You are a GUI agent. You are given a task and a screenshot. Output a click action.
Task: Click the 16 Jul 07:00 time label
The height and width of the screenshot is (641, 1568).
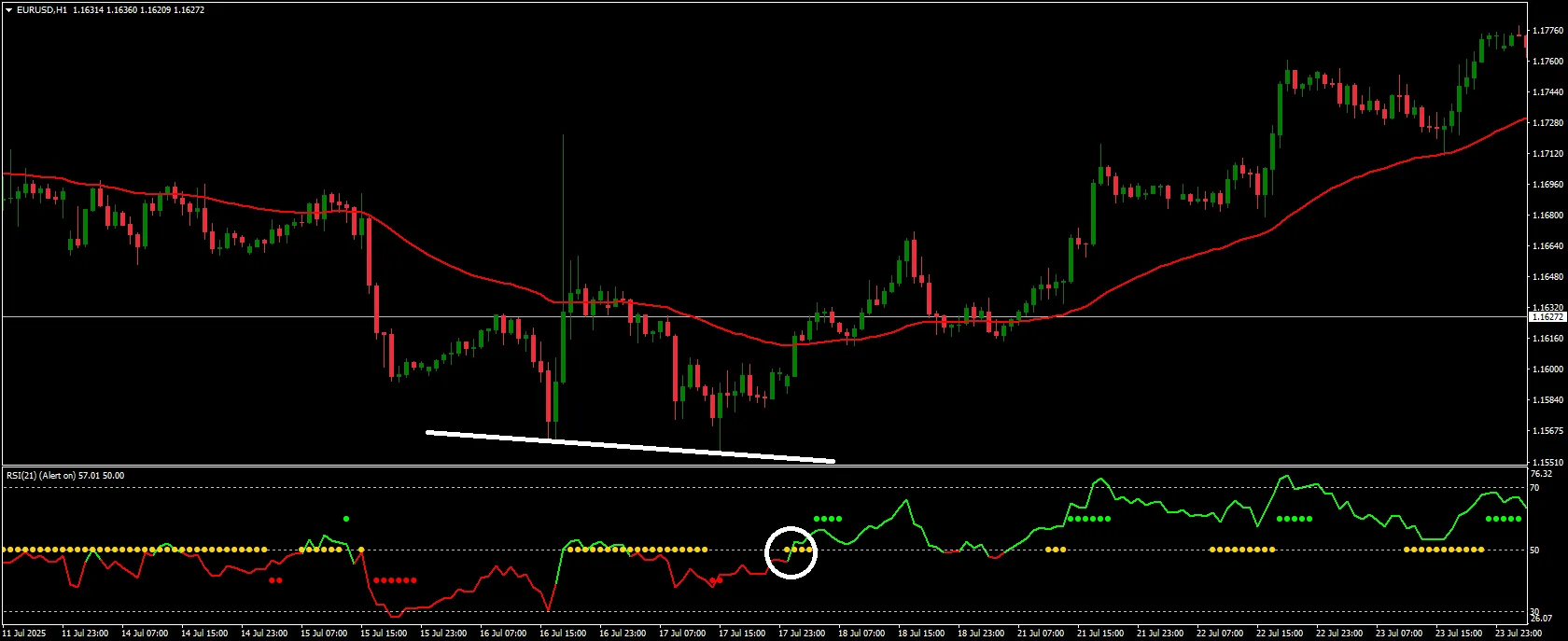point(503,634)
